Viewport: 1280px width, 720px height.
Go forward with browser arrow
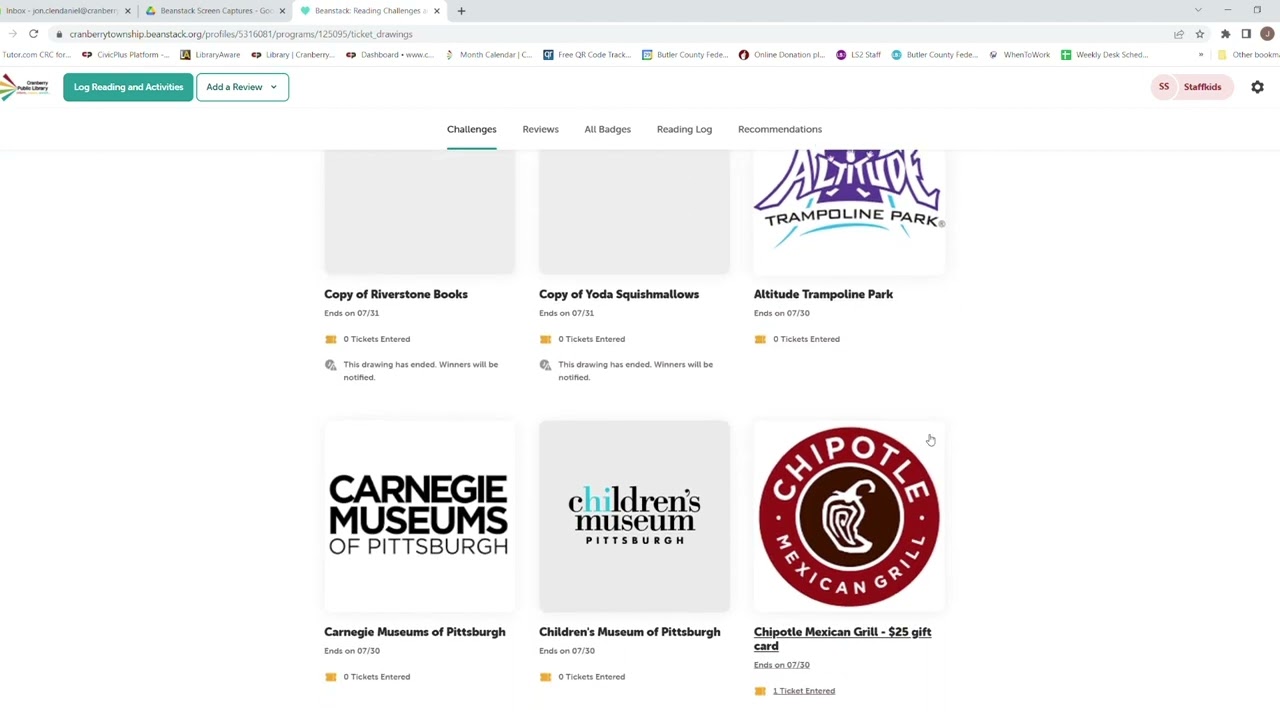click(12, 34)
